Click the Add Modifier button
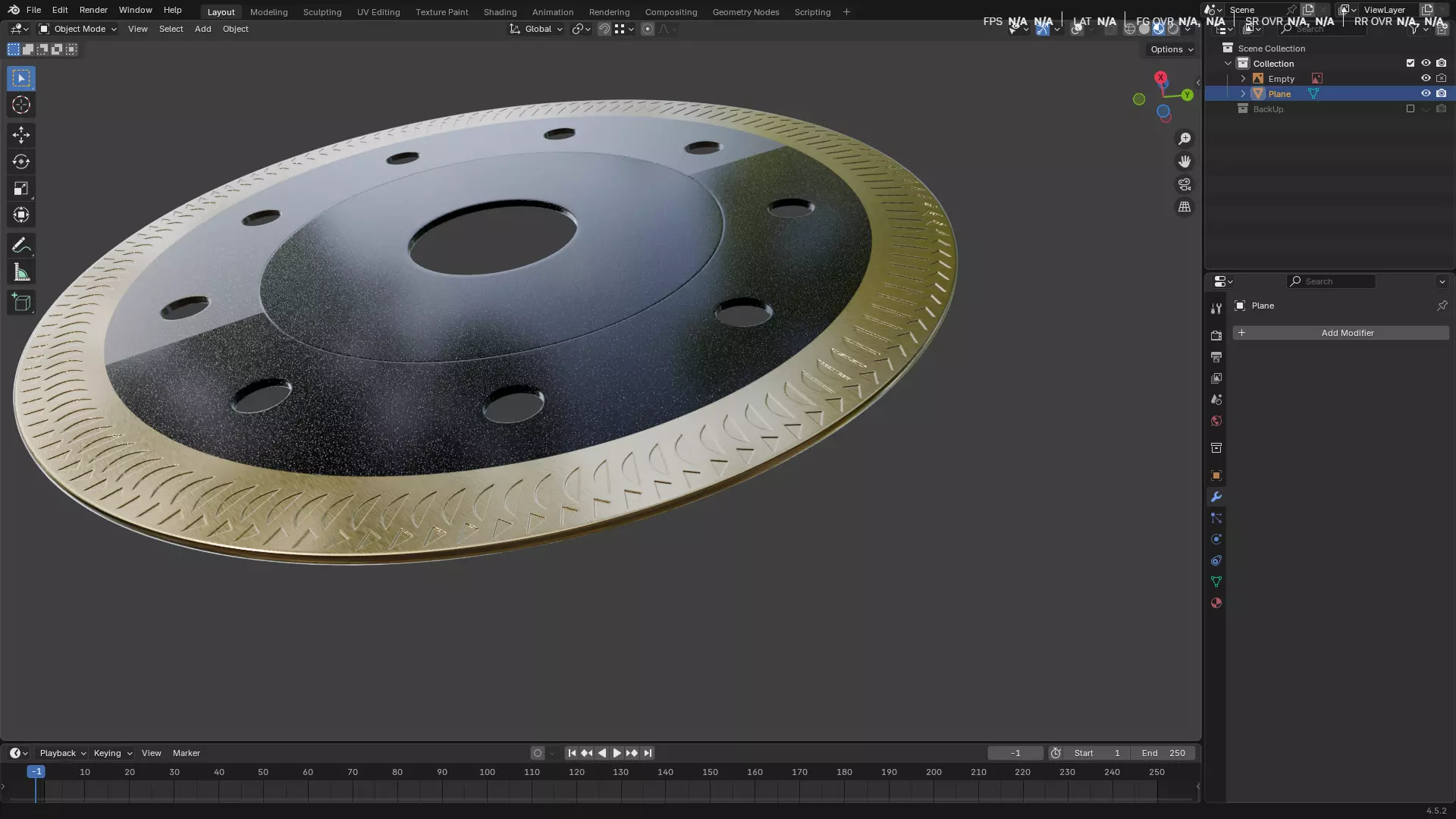The height and width of the screenshot is (819, 1456). (1341, 333)
